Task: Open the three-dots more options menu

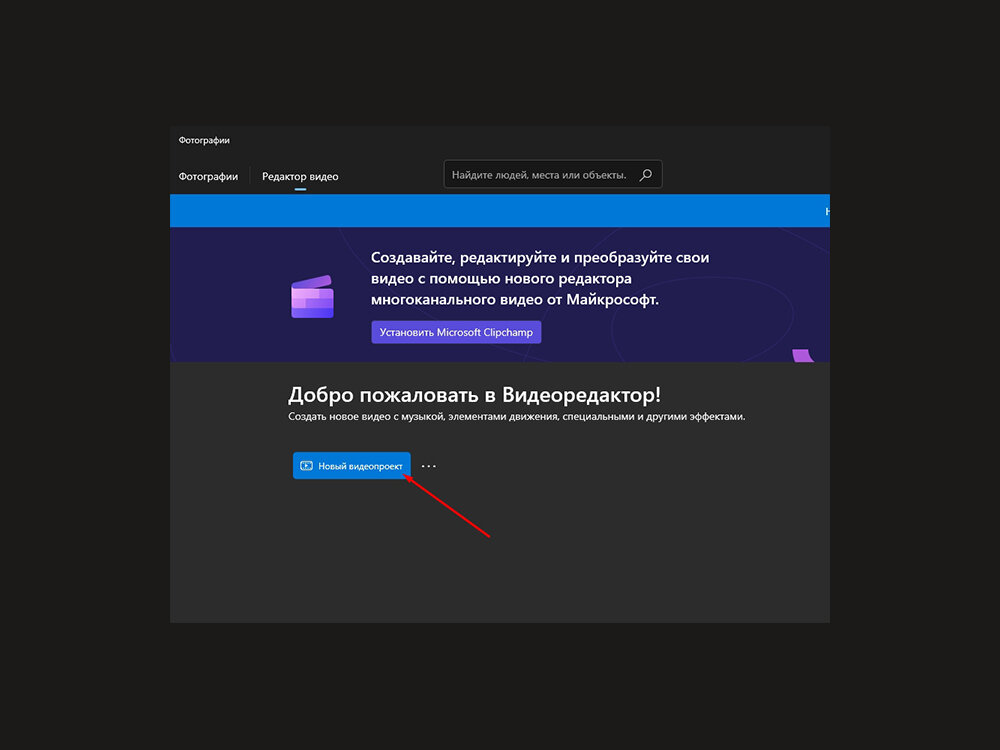Action: (x=429, y=466)
